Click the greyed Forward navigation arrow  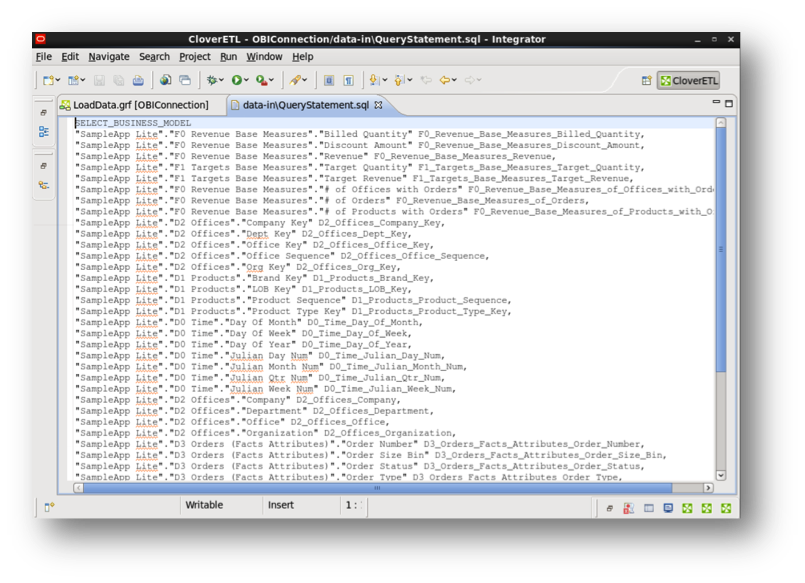[469, 80]
